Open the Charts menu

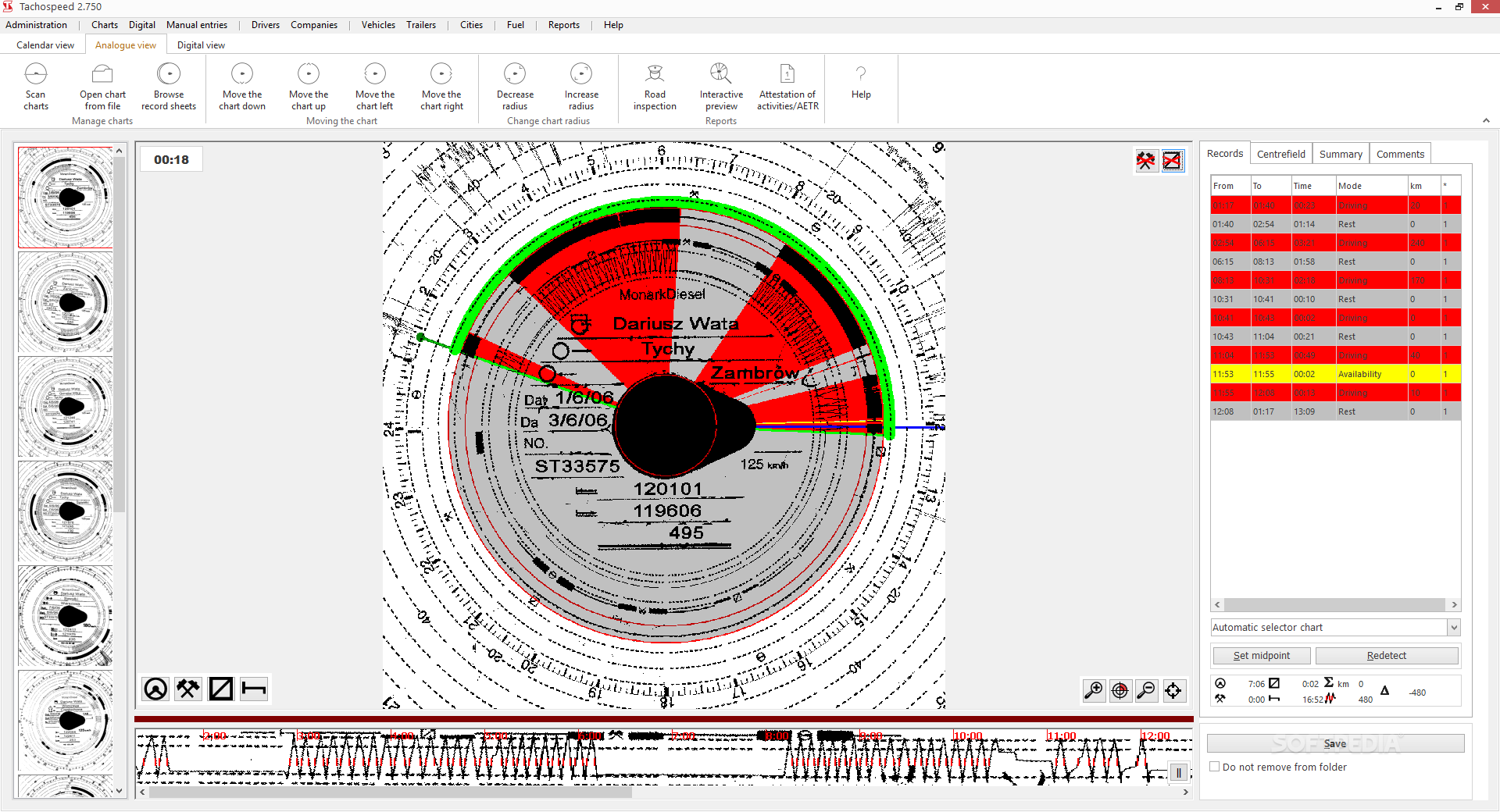[x=105, y=25]
